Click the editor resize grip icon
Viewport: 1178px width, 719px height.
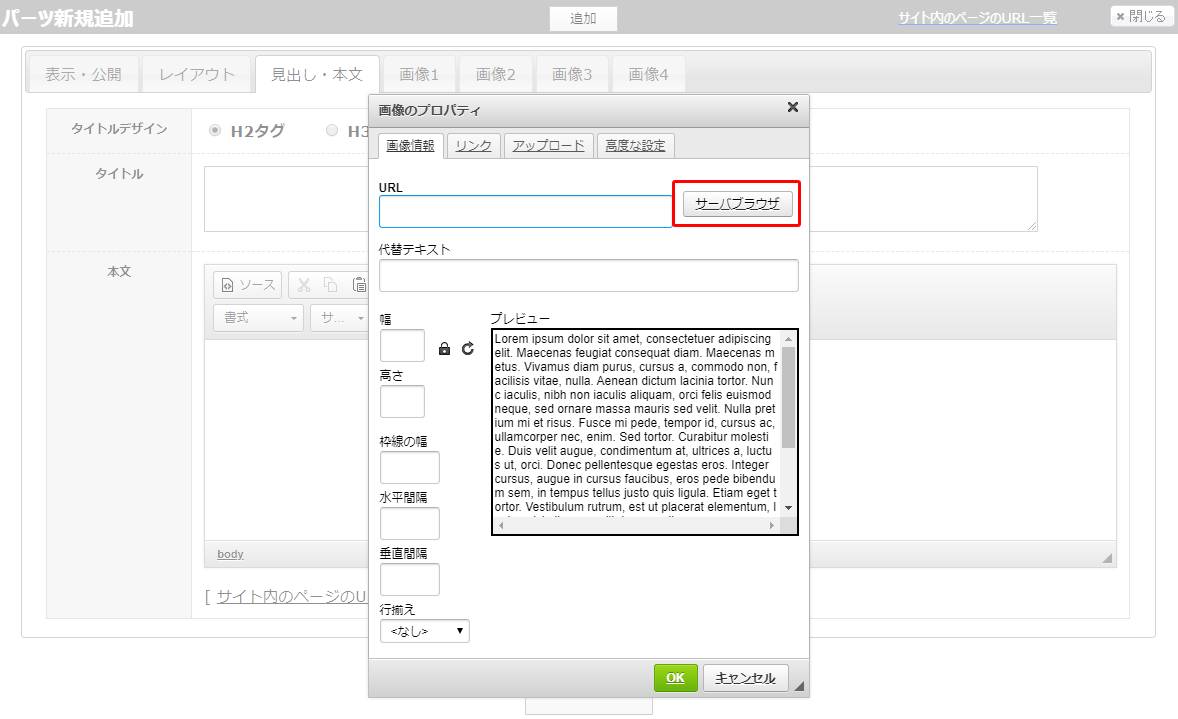[x=1107, y=557]
